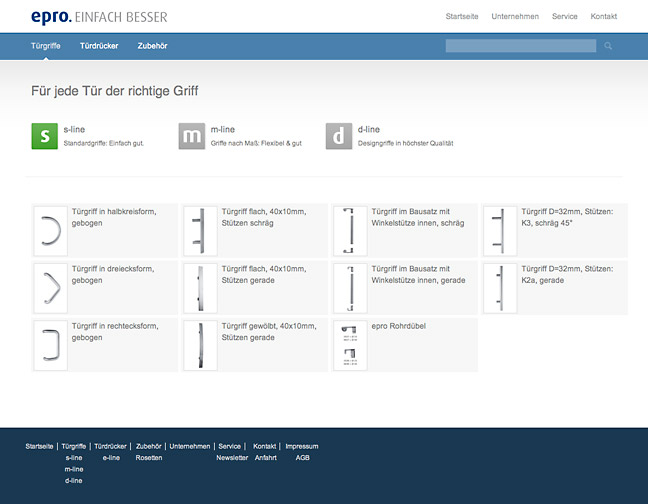Image resolution: width=648 pixels, height=504 pixels.
Task: Click footer Türgriffe link
Action: (x=74, y=446)
